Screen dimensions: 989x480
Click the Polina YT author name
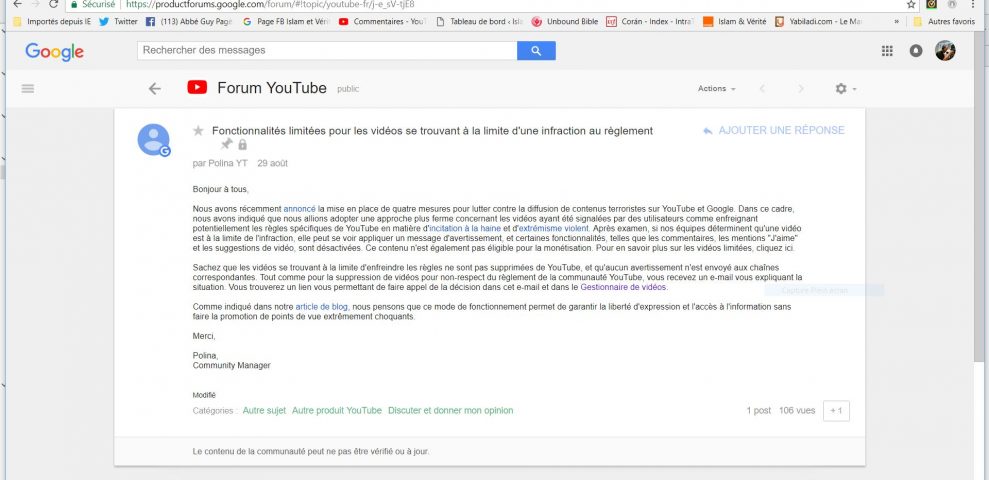click(x=228, y=163)
